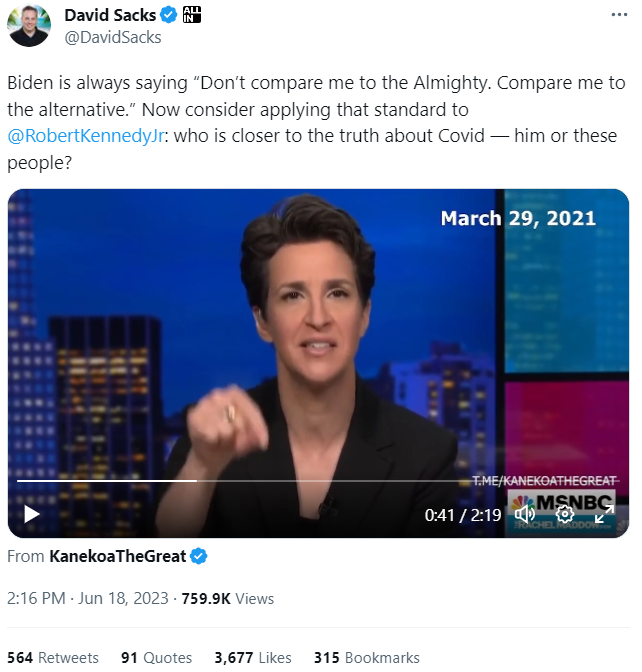
Task: Click David Sacks' verified badge
Action: [168, 15]
